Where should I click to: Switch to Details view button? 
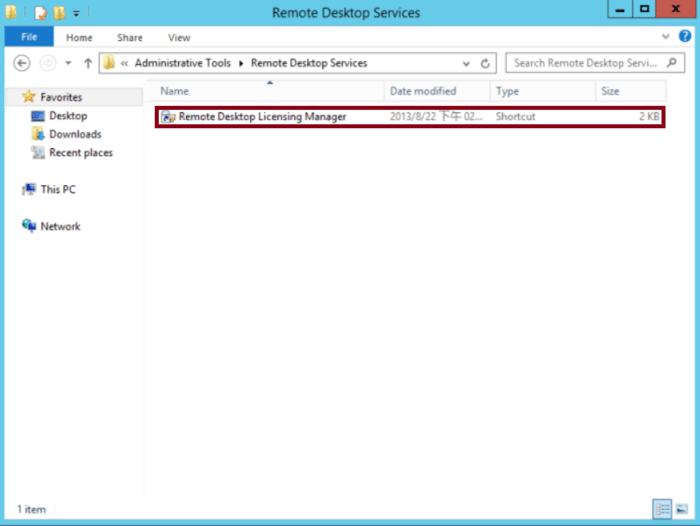[x=662, y=509]
